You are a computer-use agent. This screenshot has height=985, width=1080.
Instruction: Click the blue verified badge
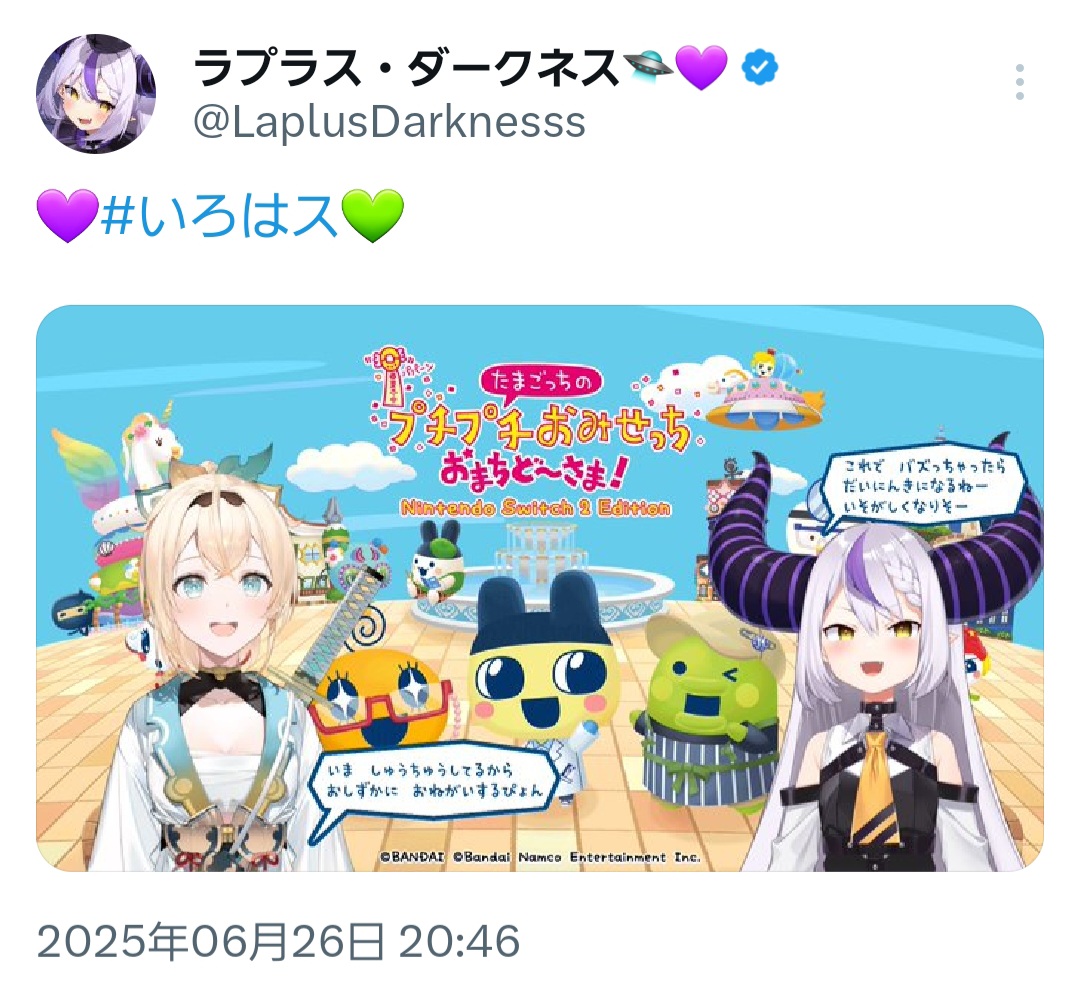pyautogui.click(x=760, y=68)
